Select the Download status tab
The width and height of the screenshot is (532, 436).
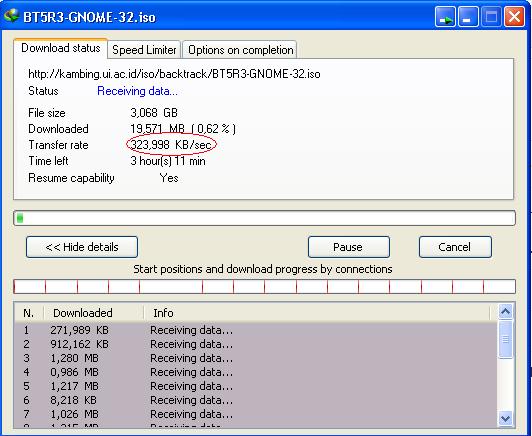[x=61, y=48]
